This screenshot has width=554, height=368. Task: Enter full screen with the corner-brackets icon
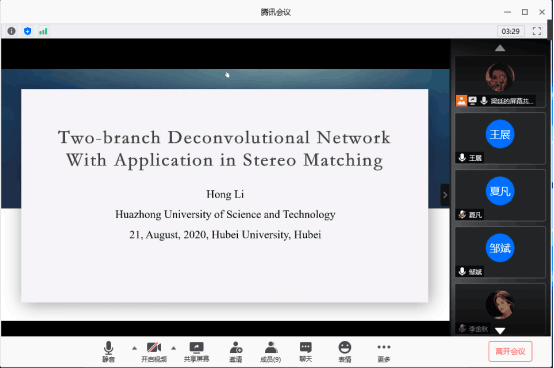(537, 31)
